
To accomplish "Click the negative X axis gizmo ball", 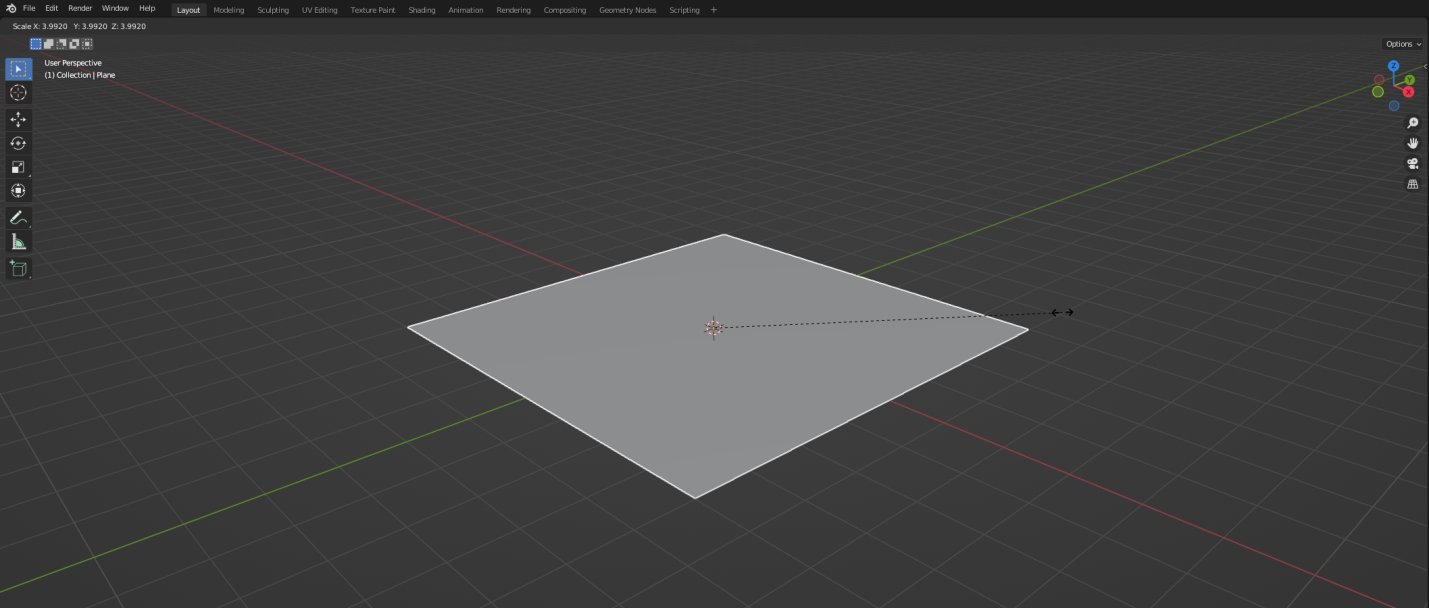I will 1379,79.
